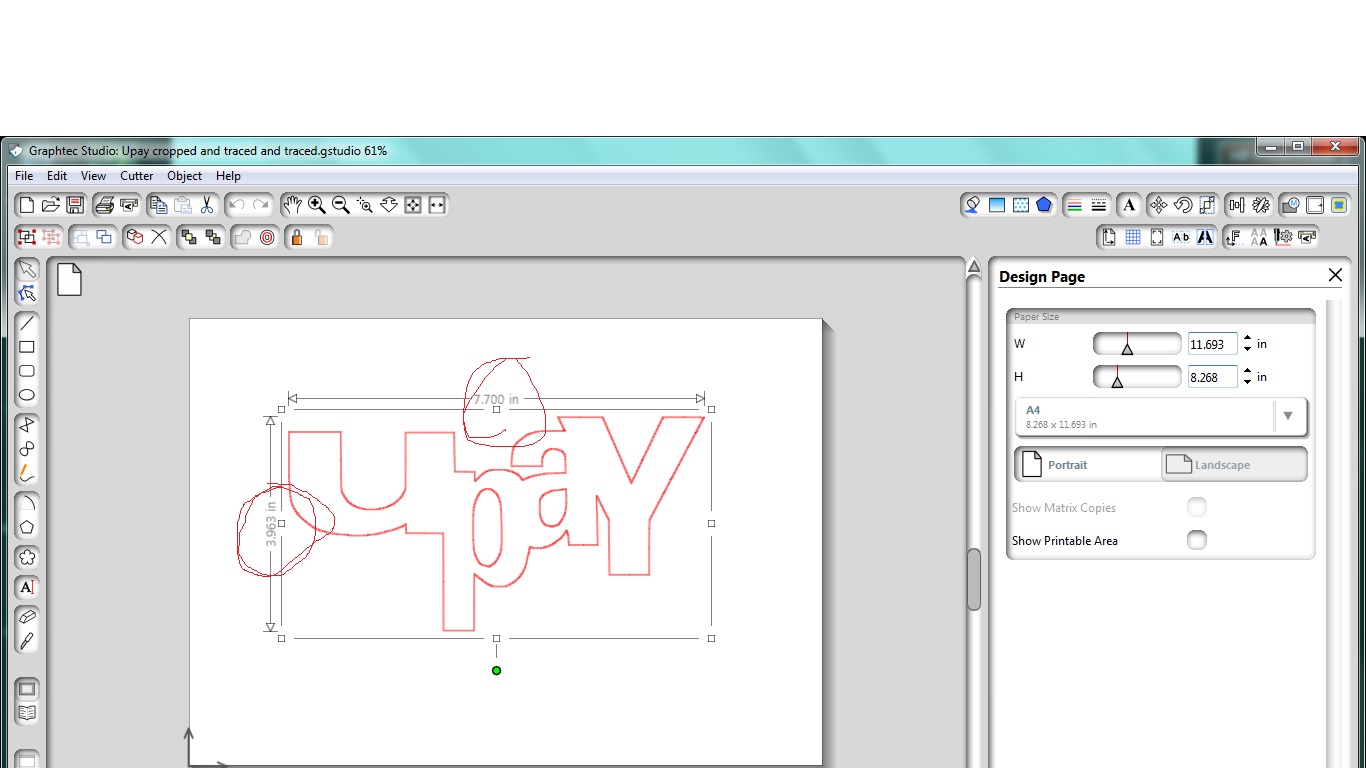Screen dimensions: 1366x768
Task: Select the Text tool
Action: pyautogui.click(x=27, y=587)
